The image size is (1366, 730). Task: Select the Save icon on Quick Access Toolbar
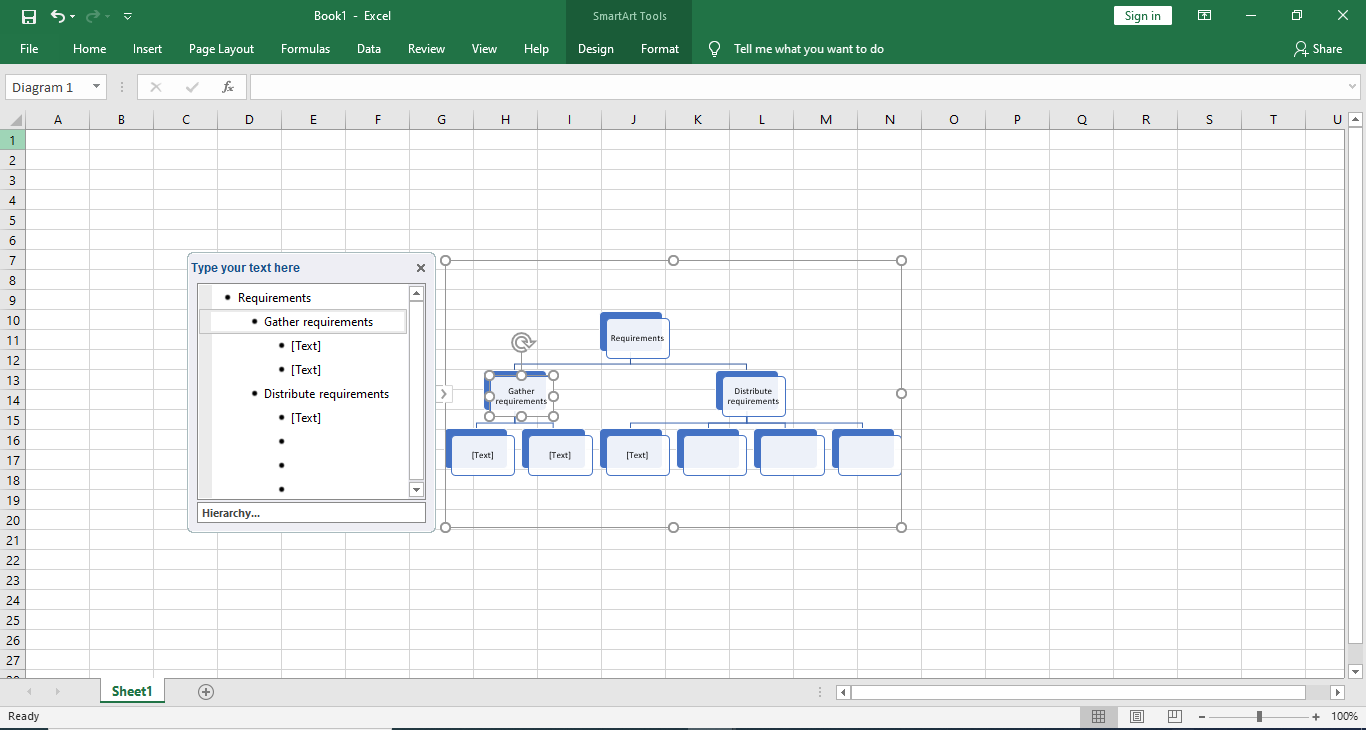click(x=29, y=16)
